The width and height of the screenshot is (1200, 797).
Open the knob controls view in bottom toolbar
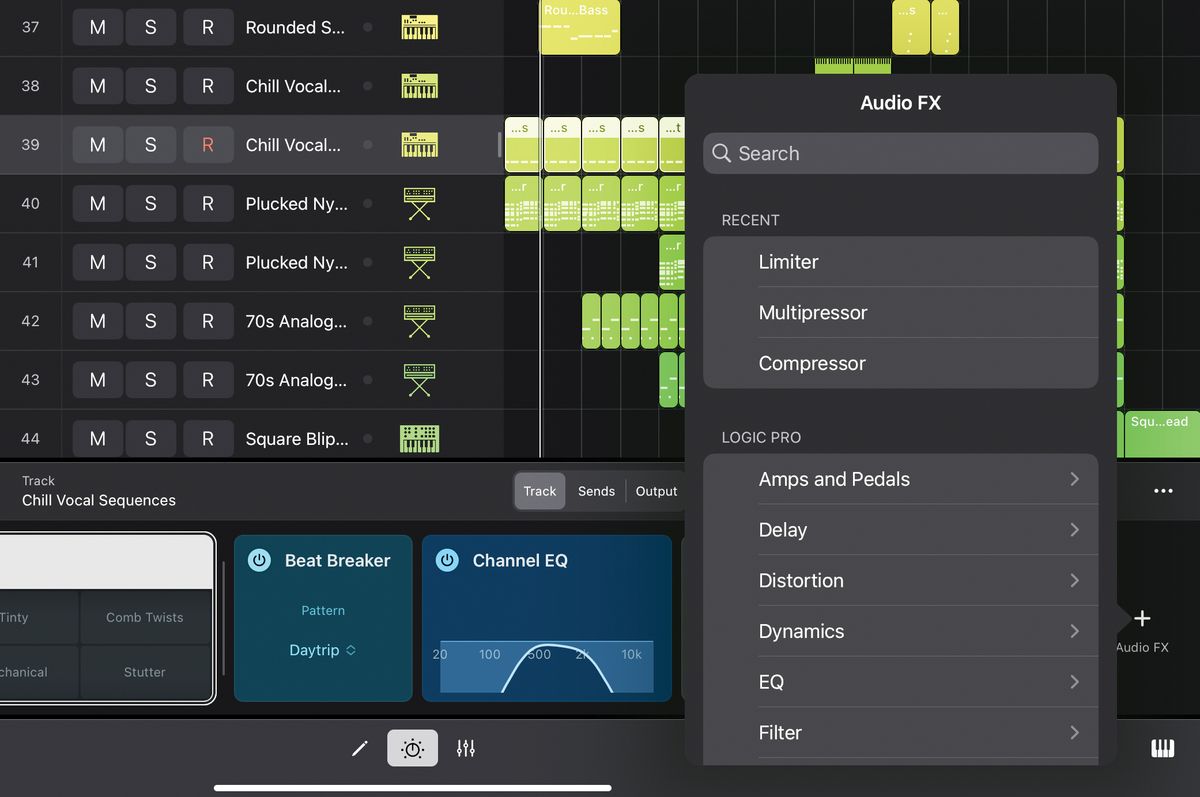coord(412,747)
